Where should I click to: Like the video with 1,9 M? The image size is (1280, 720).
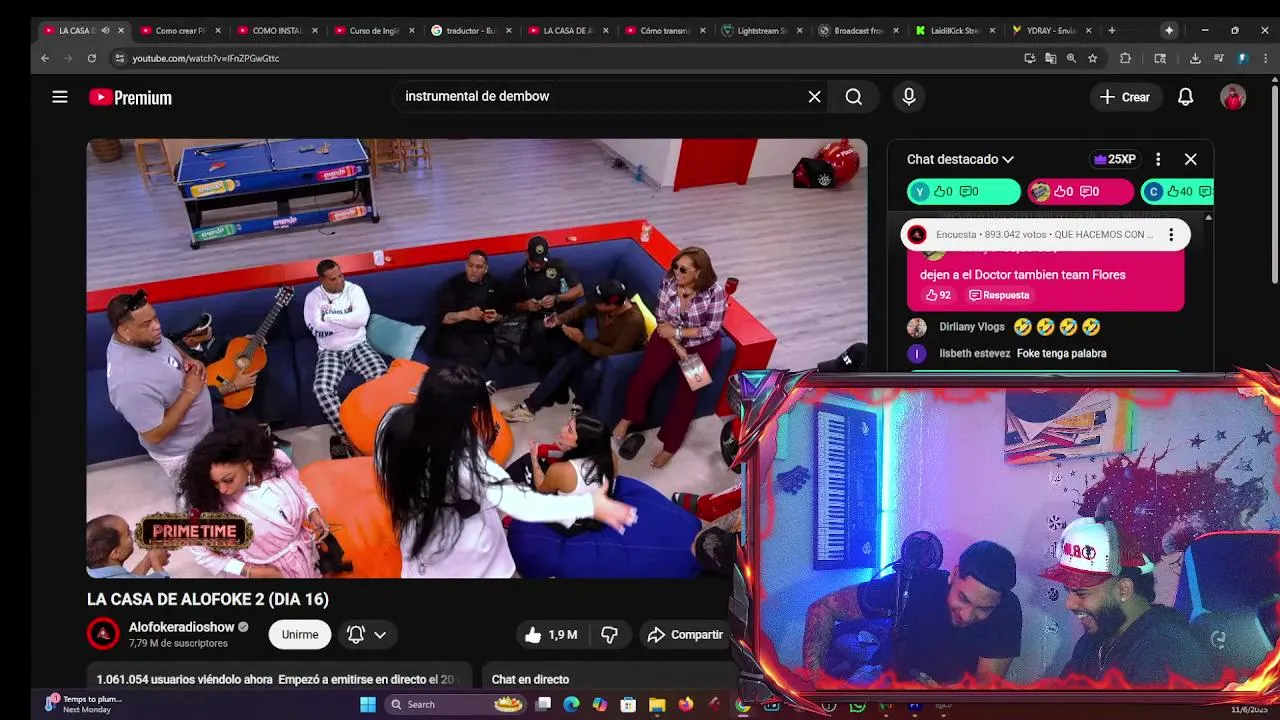(x=551, y=634)
